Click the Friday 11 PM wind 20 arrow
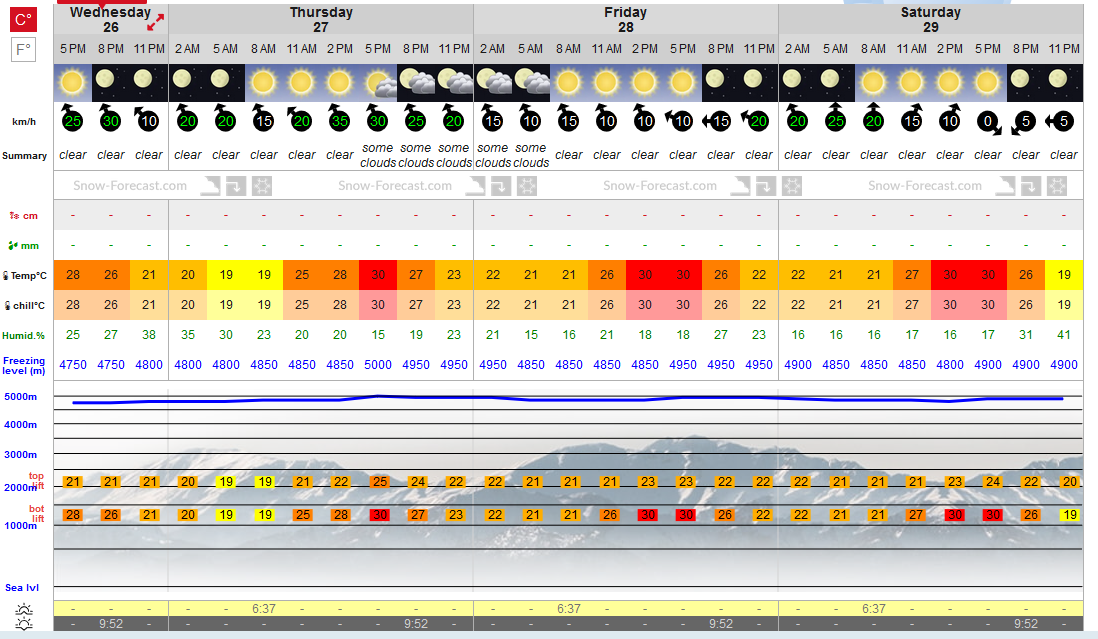The height and width of the screenshot is (639, 1098). [x=756, y=121]
